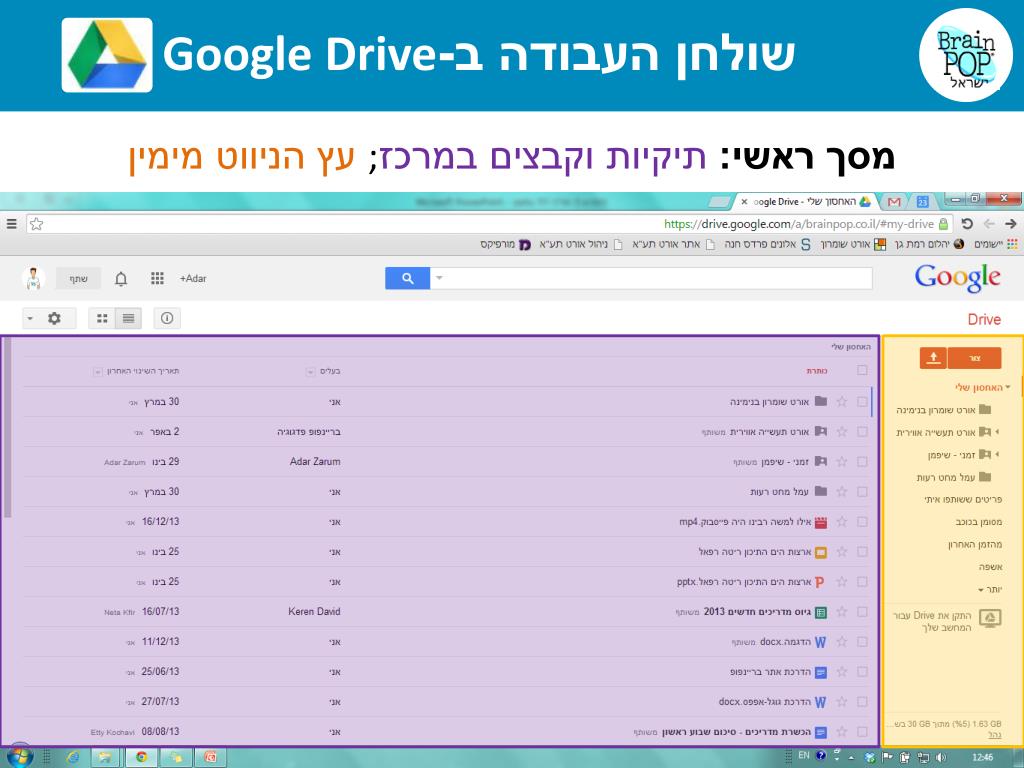
Task: Switch to list view icon
Action: coord(129,318)
